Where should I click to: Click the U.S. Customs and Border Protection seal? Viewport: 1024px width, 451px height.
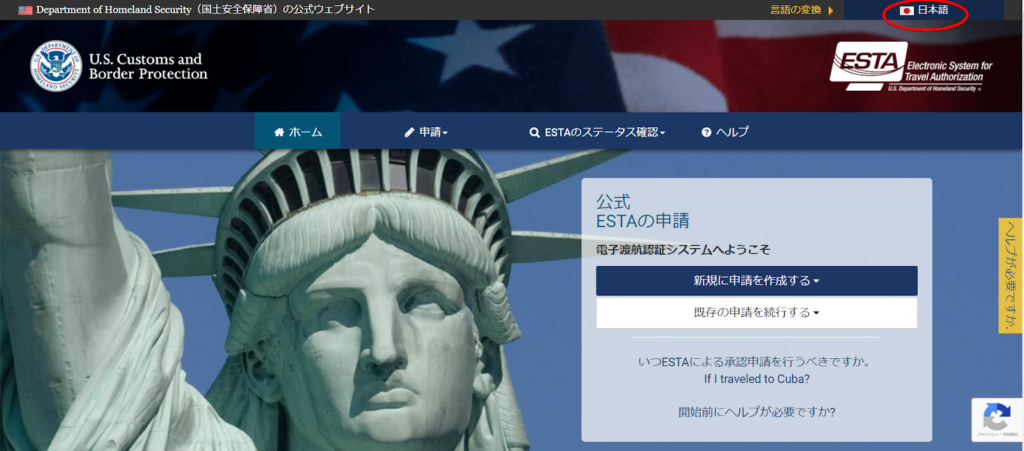tap(56, 66)
